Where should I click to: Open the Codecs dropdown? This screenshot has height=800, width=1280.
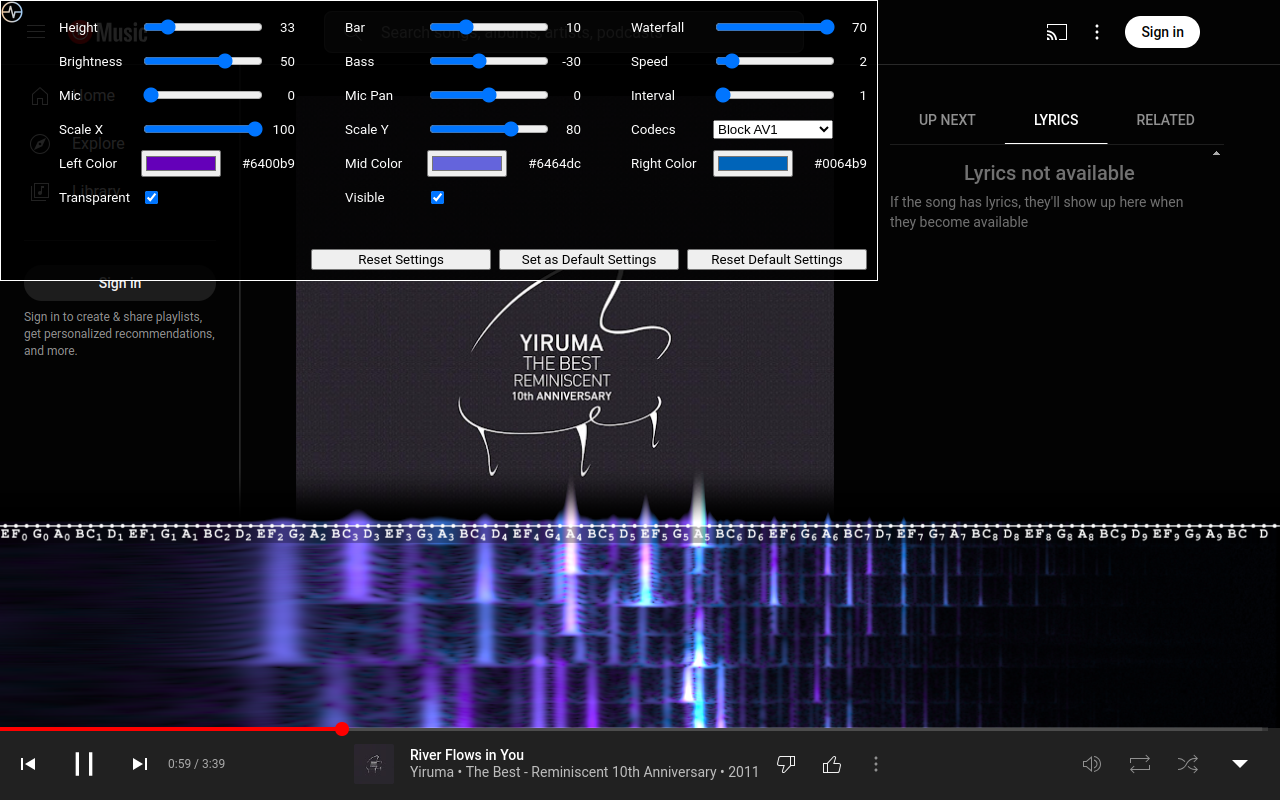tap(773, 130)
